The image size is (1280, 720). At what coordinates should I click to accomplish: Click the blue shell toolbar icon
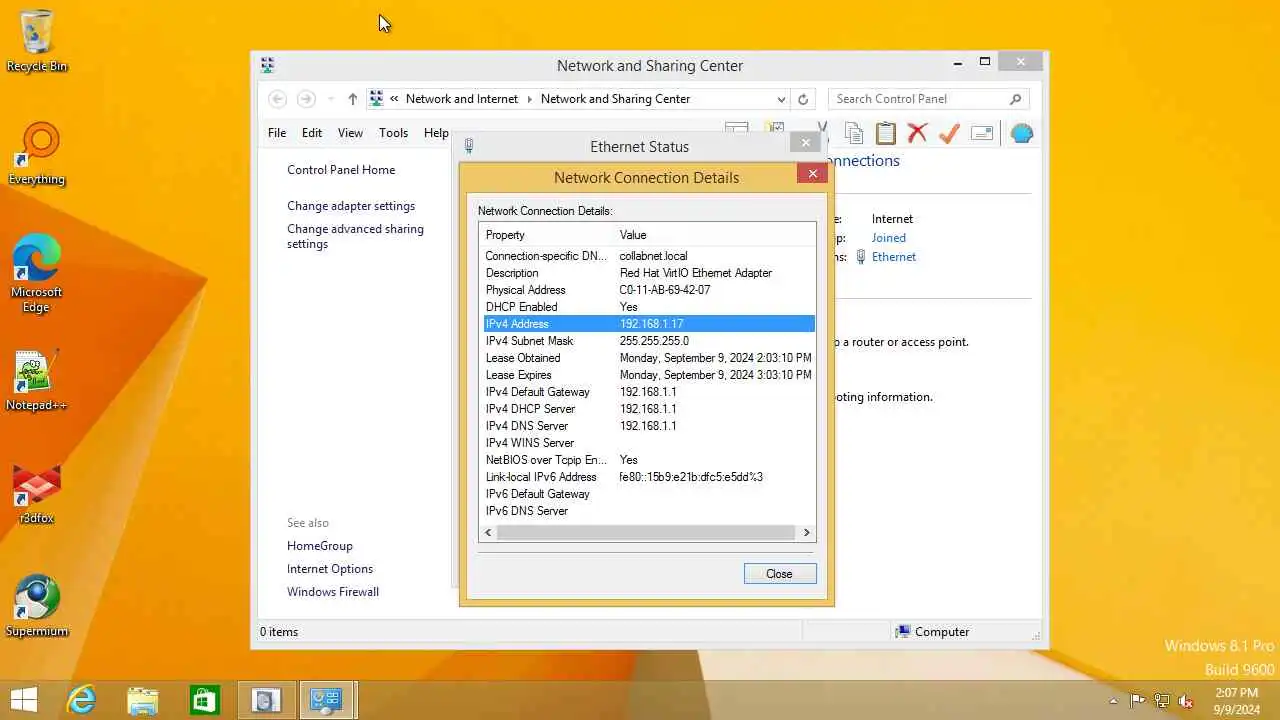1021,133
